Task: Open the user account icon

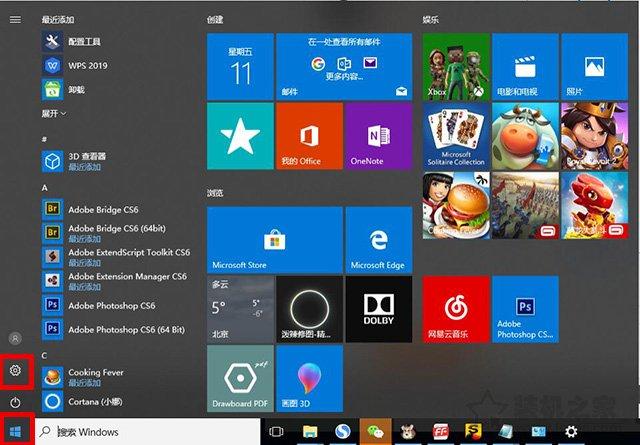Action: coord(15,338)
